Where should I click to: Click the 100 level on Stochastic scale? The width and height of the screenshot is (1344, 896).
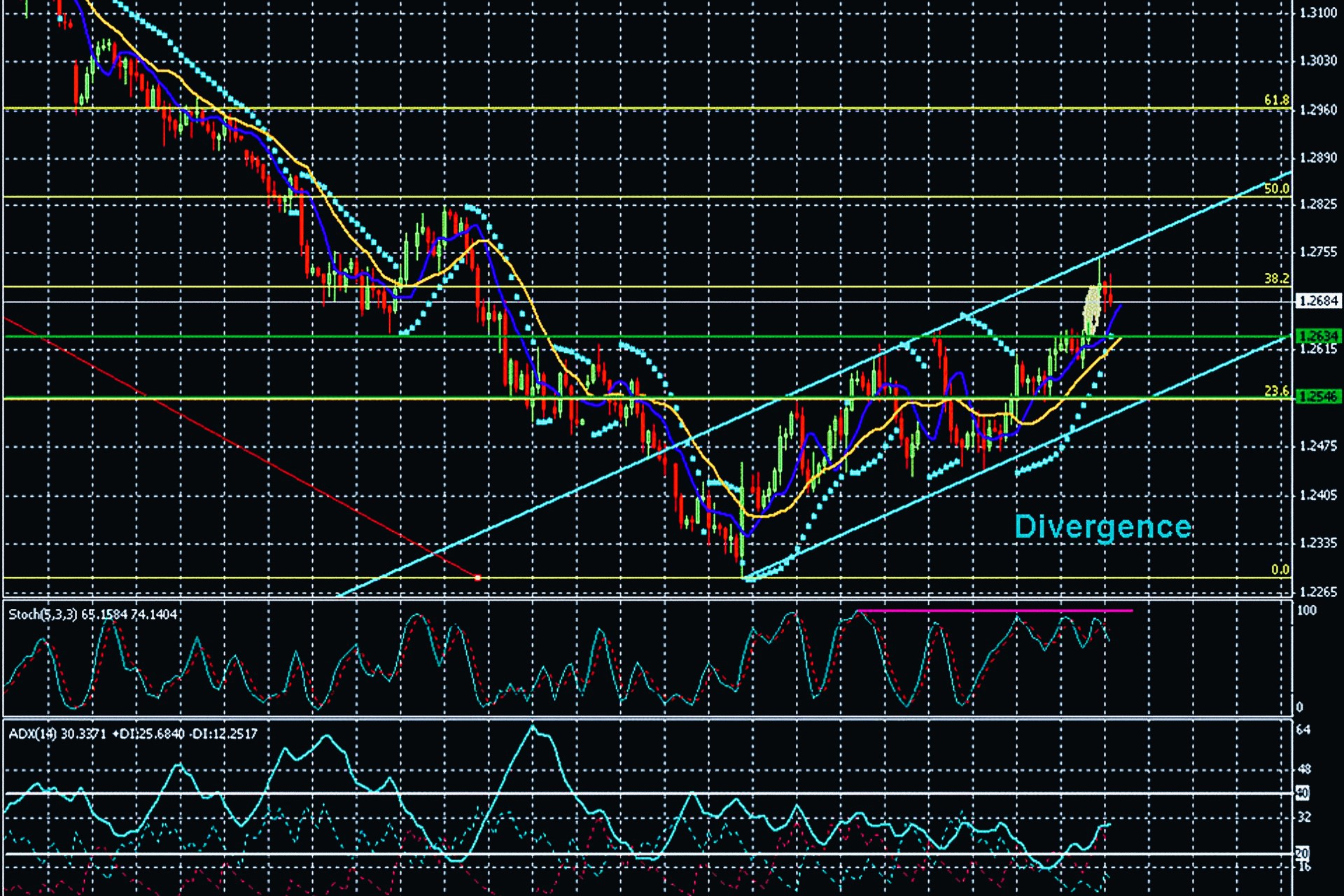coord(1307,610)
